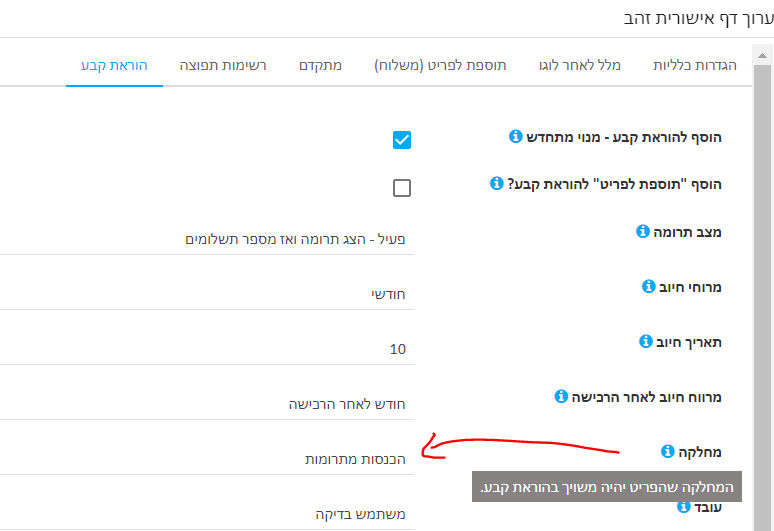Open the מלל לאחר לוגו tab
Screen dimensions: 774x531
580,66
